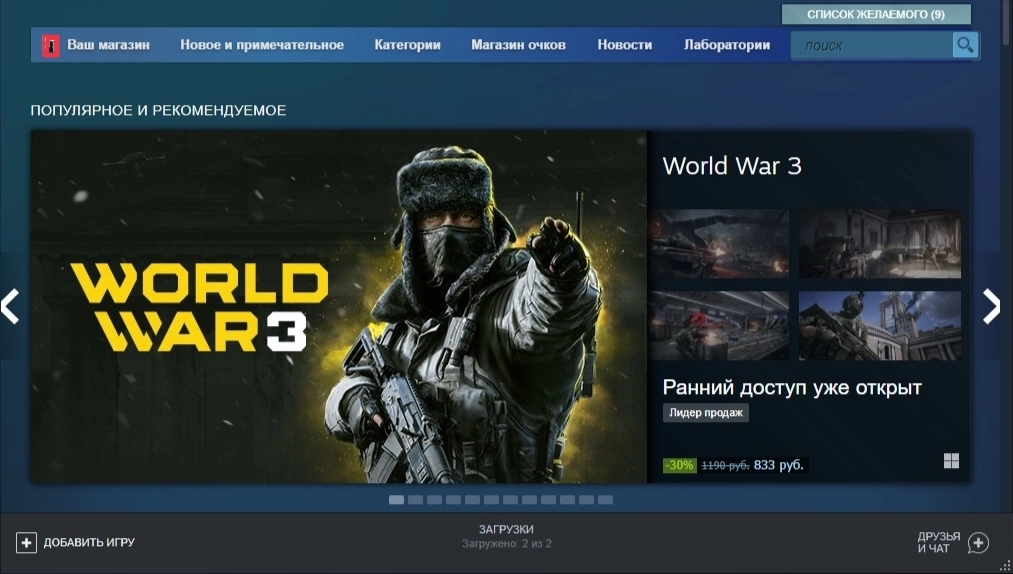Open the Новости tab
This screenshot has height=574, width=1013.
point(625,45)
